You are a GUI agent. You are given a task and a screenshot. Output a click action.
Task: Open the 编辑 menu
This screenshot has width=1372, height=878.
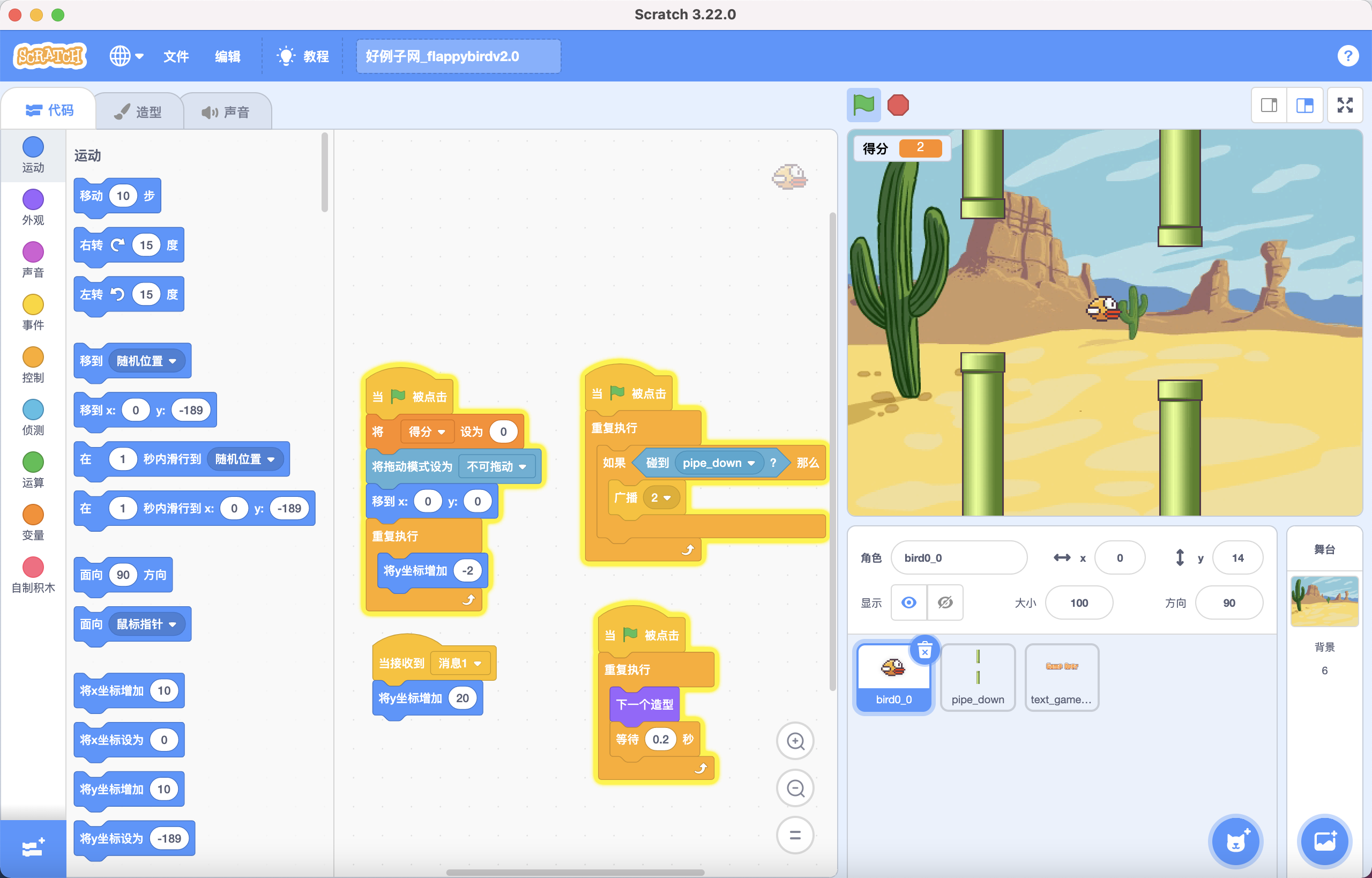point(227,56)
